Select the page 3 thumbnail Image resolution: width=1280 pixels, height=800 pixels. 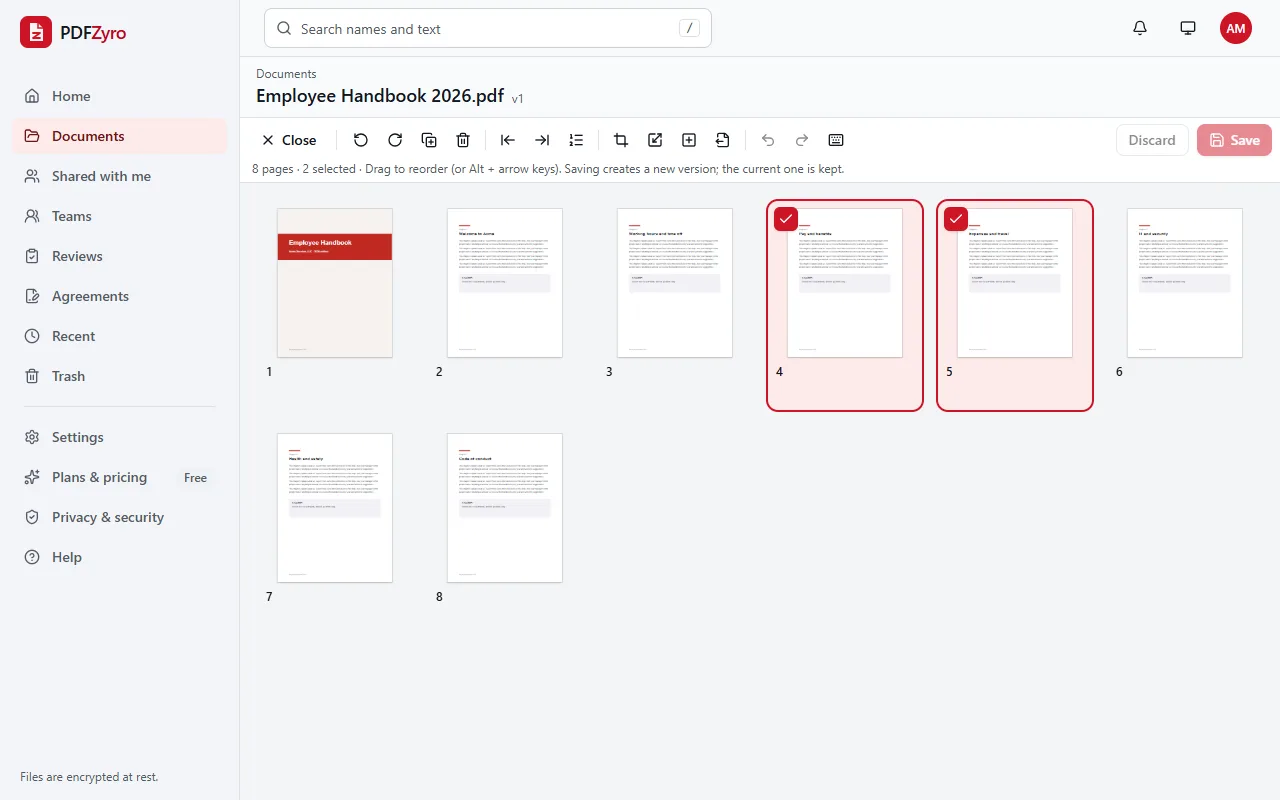675,283
